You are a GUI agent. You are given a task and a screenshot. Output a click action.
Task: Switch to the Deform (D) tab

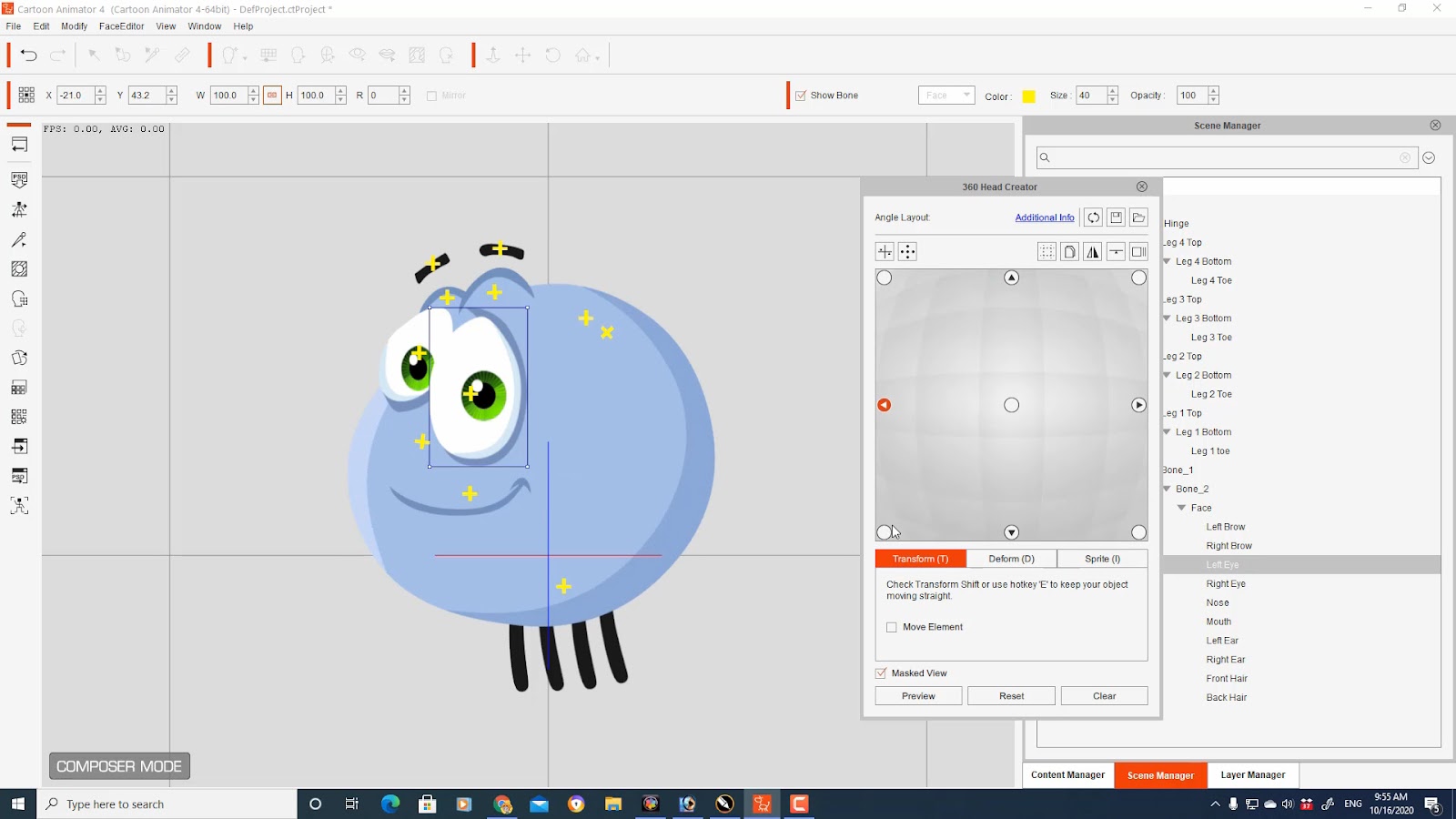pyautogui.click(x=1011, y=559)
